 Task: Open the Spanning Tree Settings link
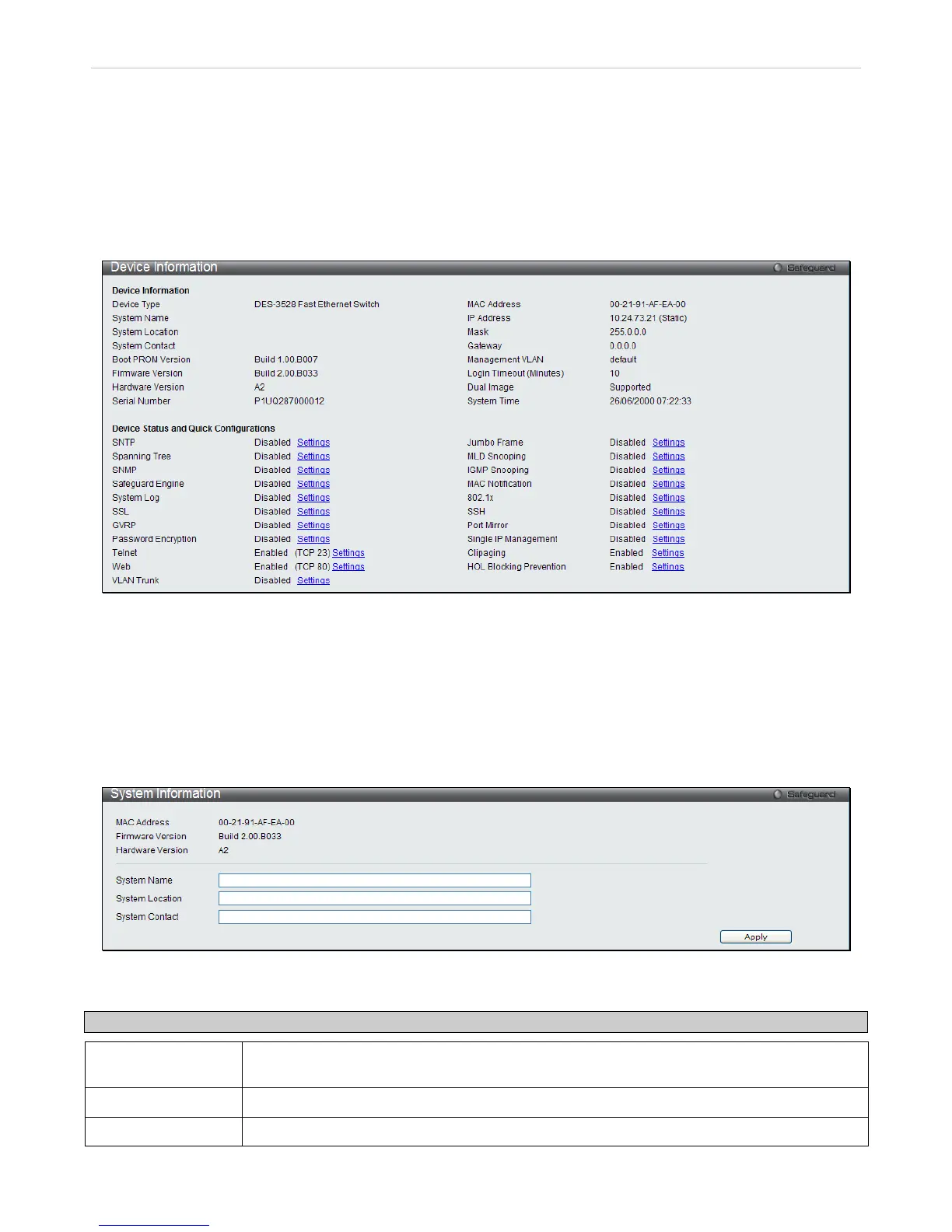point(313,457)
